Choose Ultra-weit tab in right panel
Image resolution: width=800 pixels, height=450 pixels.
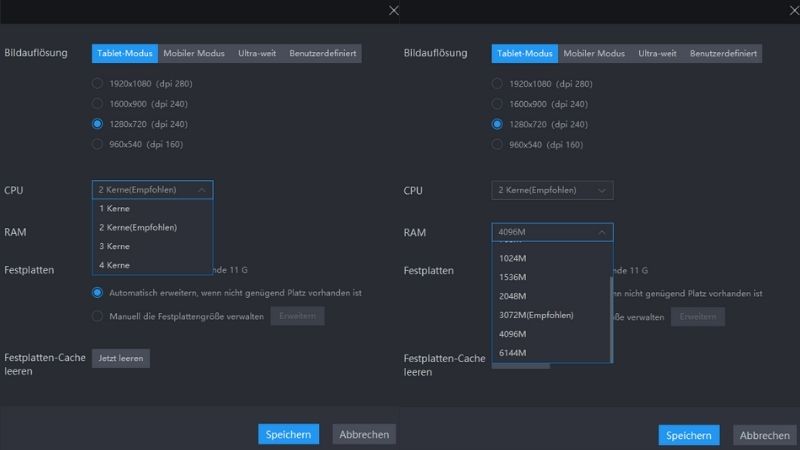[x=657, y=54]
